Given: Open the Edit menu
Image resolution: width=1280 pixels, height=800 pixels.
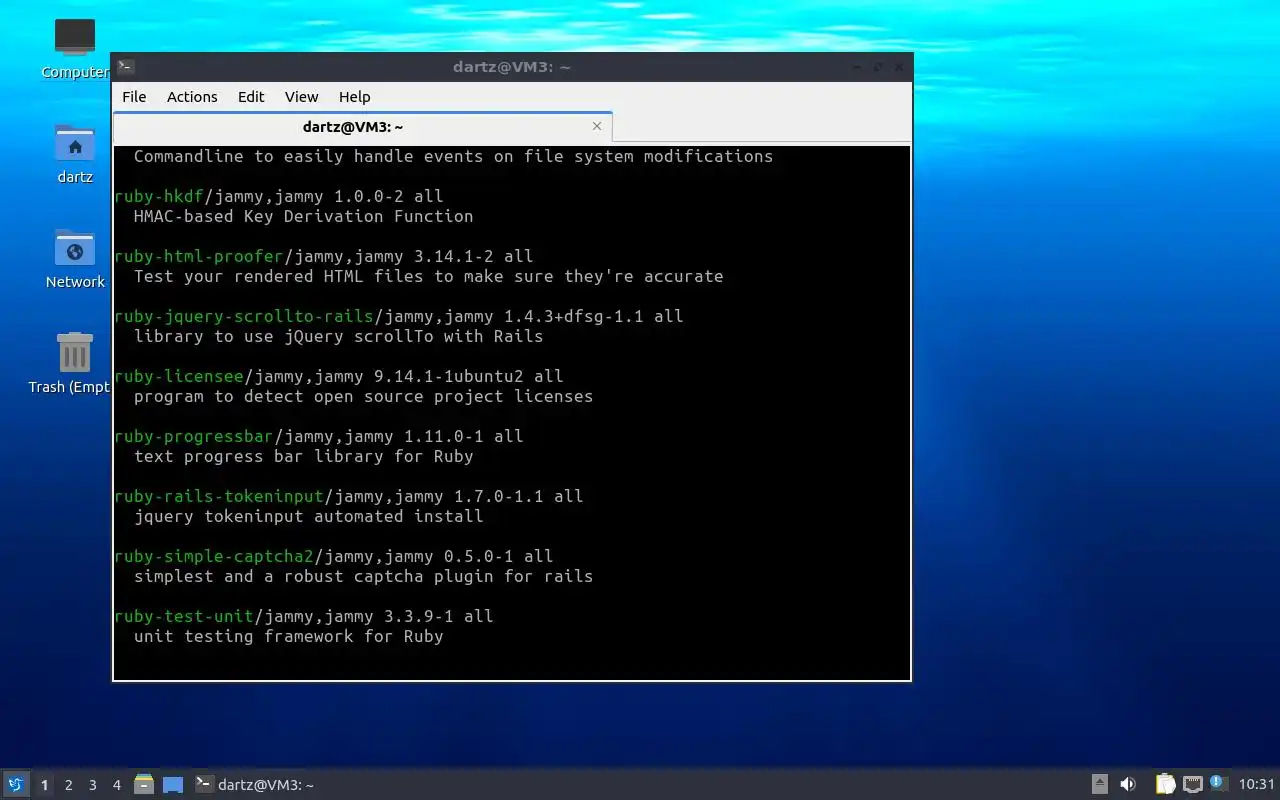Looking at the screenshot, I should (251, 97).
